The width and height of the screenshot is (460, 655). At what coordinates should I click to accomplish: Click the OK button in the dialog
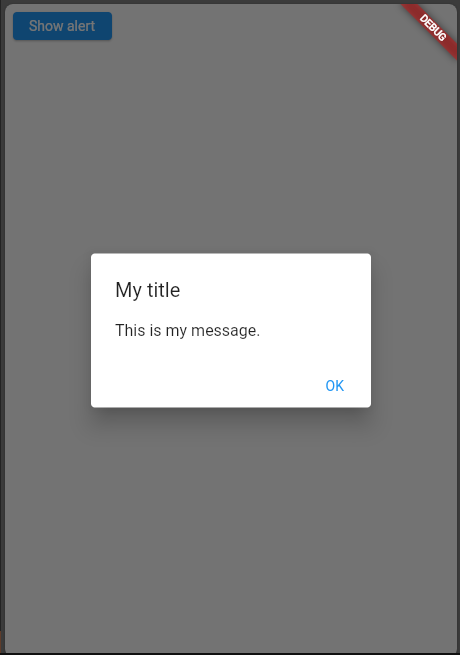(335, 386)
